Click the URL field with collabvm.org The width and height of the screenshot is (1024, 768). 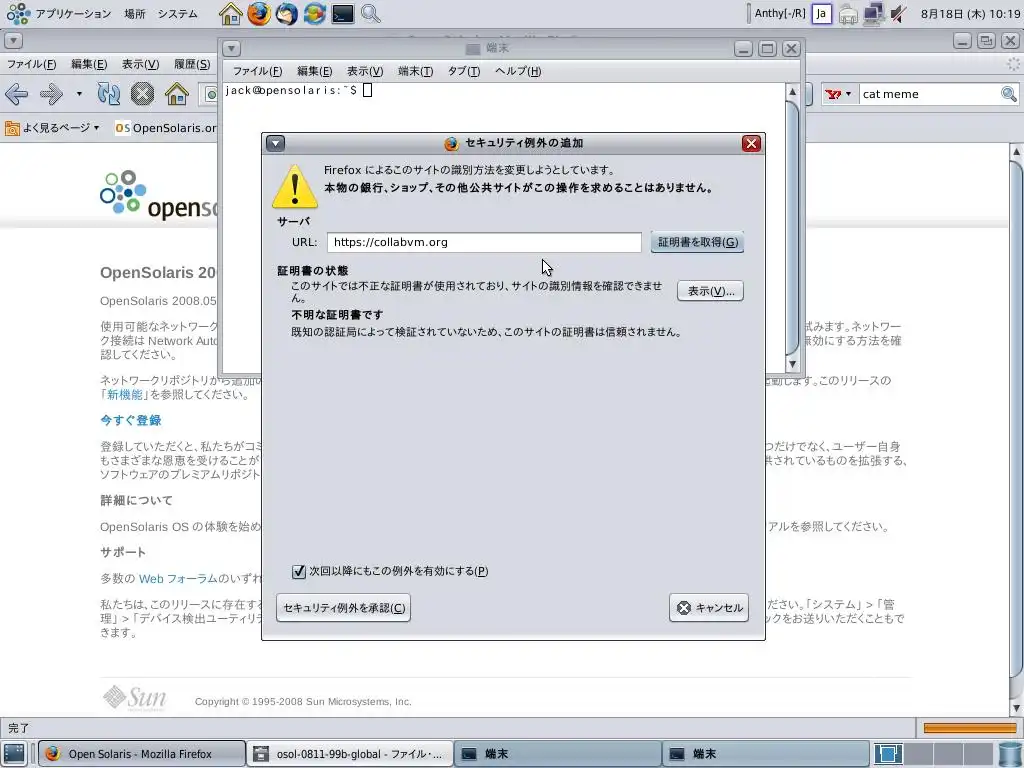(484, 242)
